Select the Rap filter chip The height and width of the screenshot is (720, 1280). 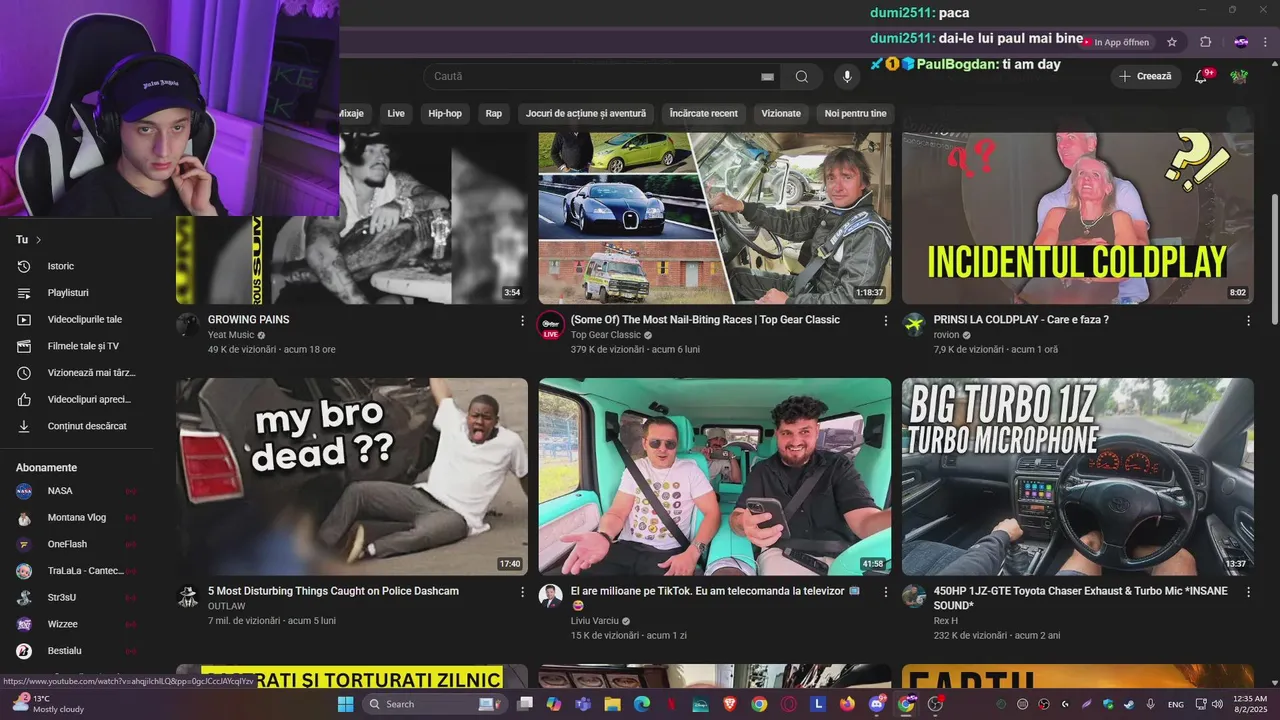pos(494,113)
